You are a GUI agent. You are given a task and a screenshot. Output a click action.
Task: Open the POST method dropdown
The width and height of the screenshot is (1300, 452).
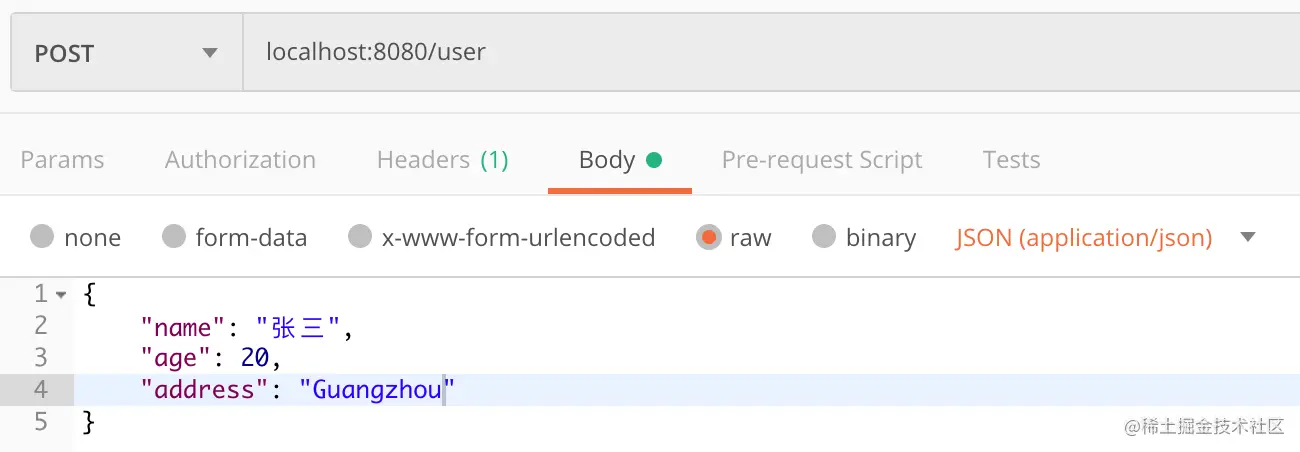coord(126,53)
